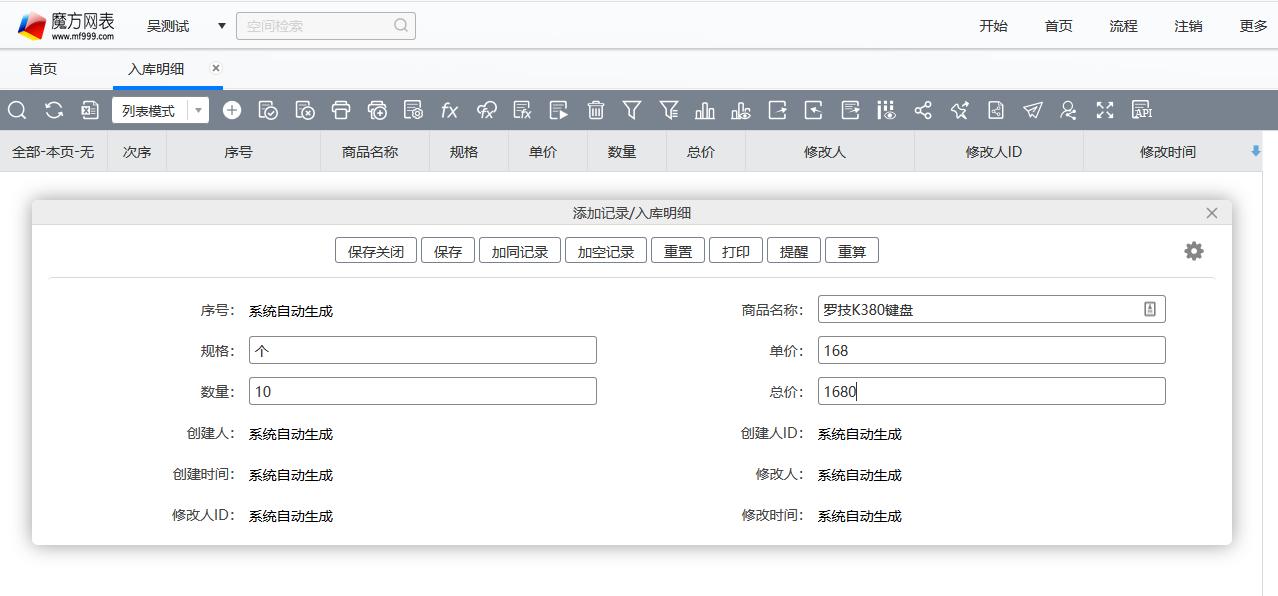Image resolution: width=1278 pixels, height=596 pixels.
Task: Click the share icon in the toolbar
Action: [923, 110]
